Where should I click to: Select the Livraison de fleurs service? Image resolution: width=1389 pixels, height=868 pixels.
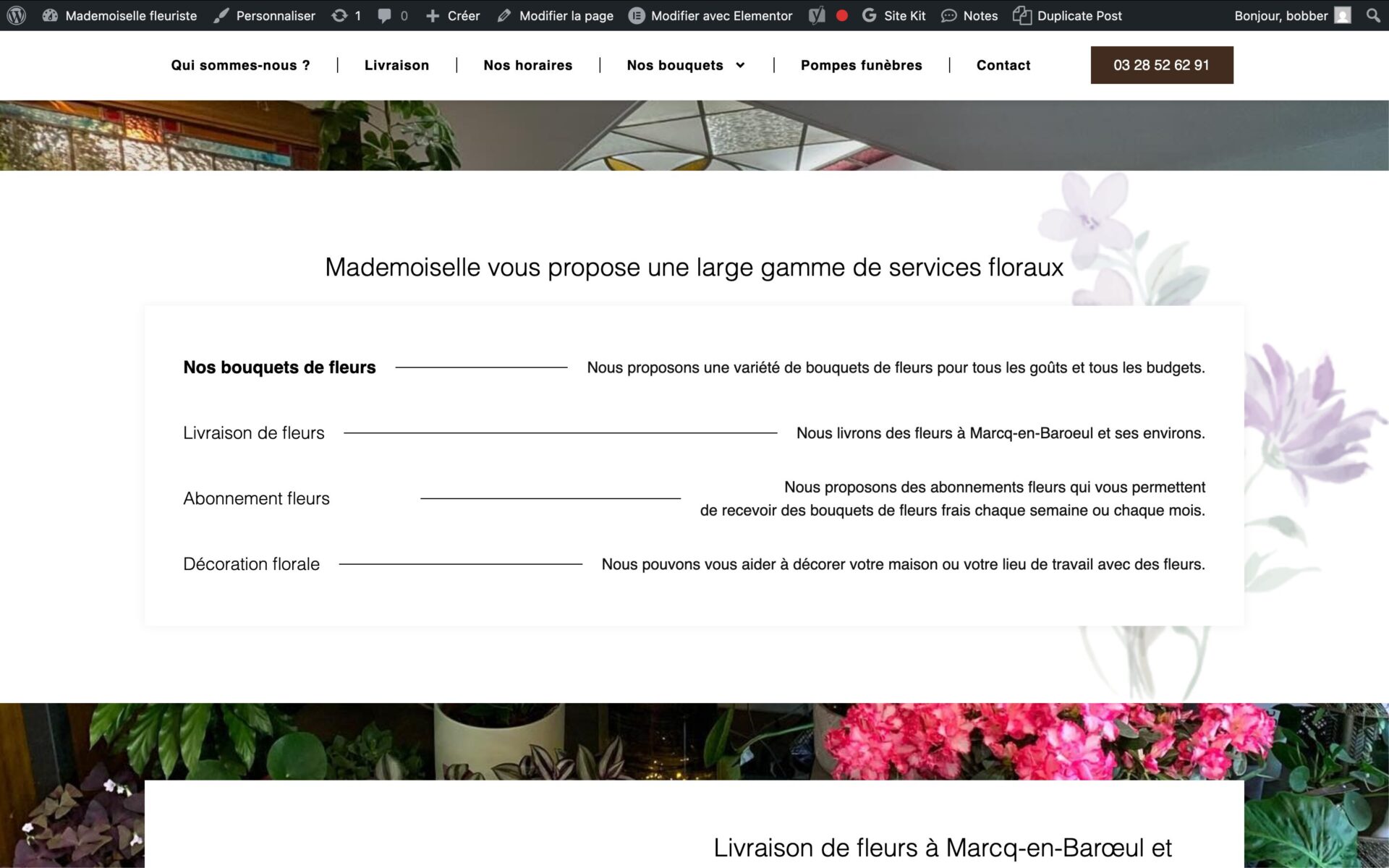253,433
